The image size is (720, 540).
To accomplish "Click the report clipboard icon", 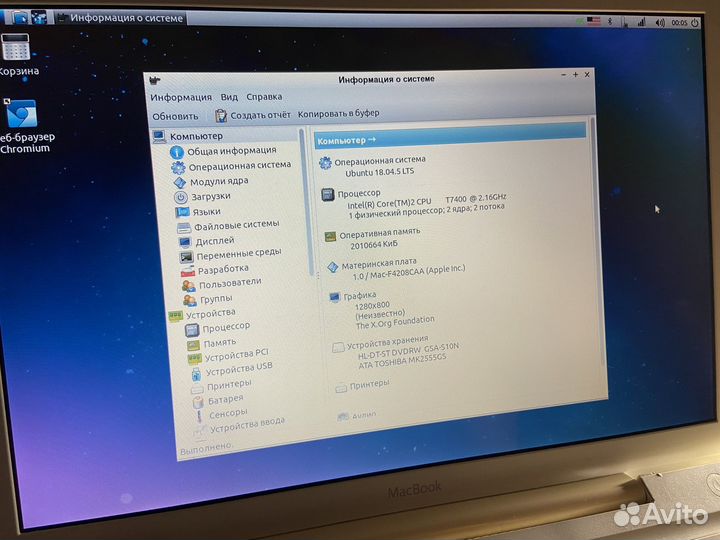I will tap(221, 116).
